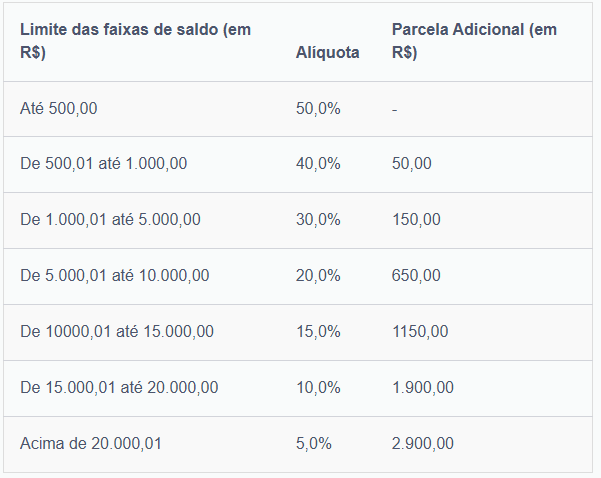Select the 30,0% rate cell
Screen dimensions: 601x478
[318, 220]
